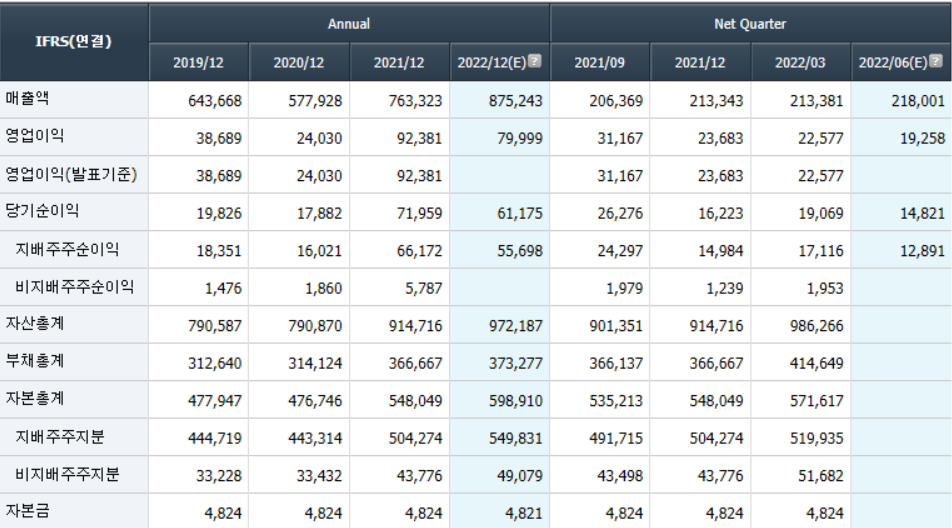Click total assets value 986,266
The height and width of the screenshot is (528, 952).
pos(817,326)
